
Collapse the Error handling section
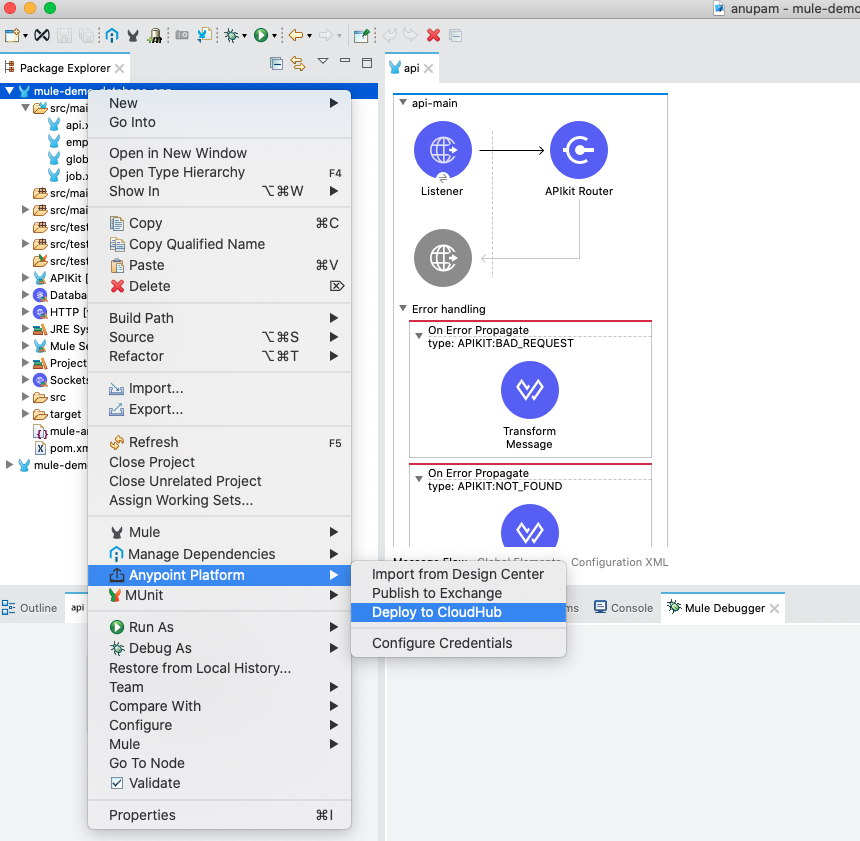(402, 309)
